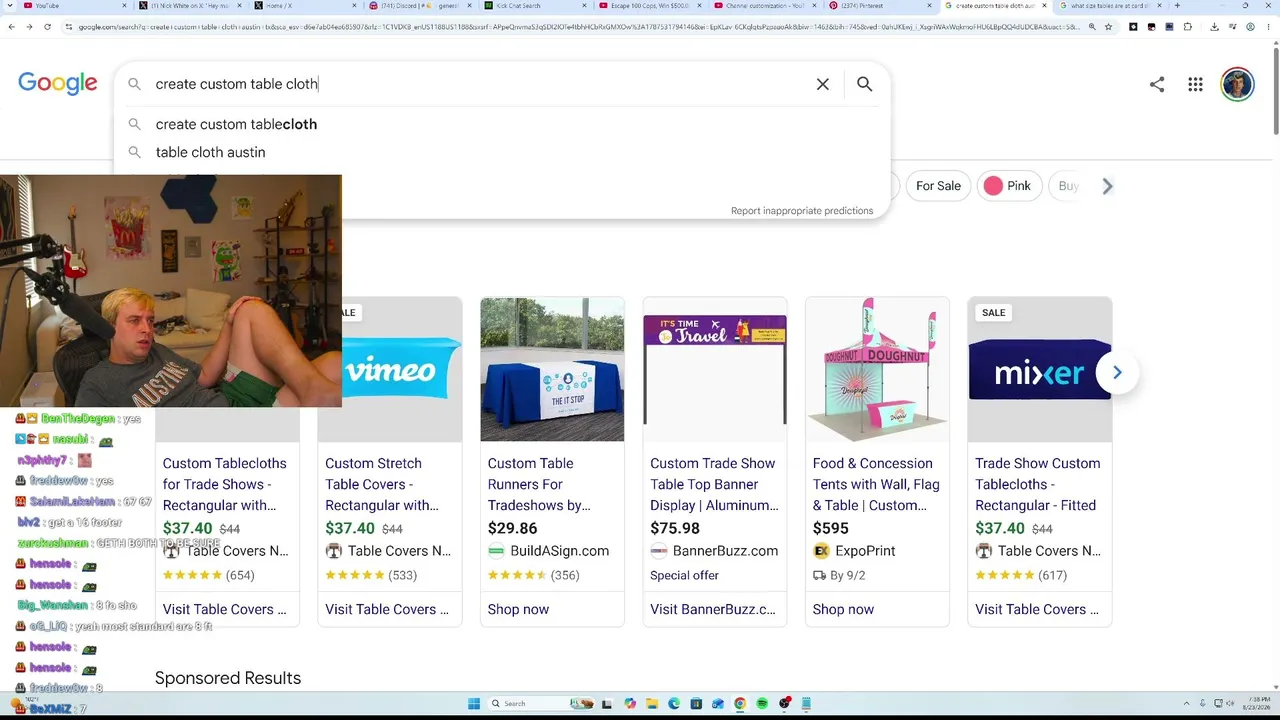Click the Windows taskbar Search box
The width and height of the screenshot is (1280, 720).
pyautogui.click(x=540, y=704)
